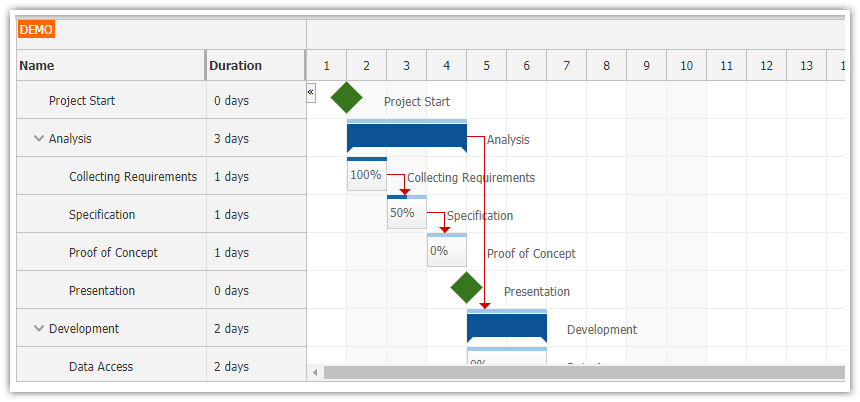Click the Collecting Requirements 100% task bar
The width and height of the screenshot is (860, 402).
click(x=367, y=176)
